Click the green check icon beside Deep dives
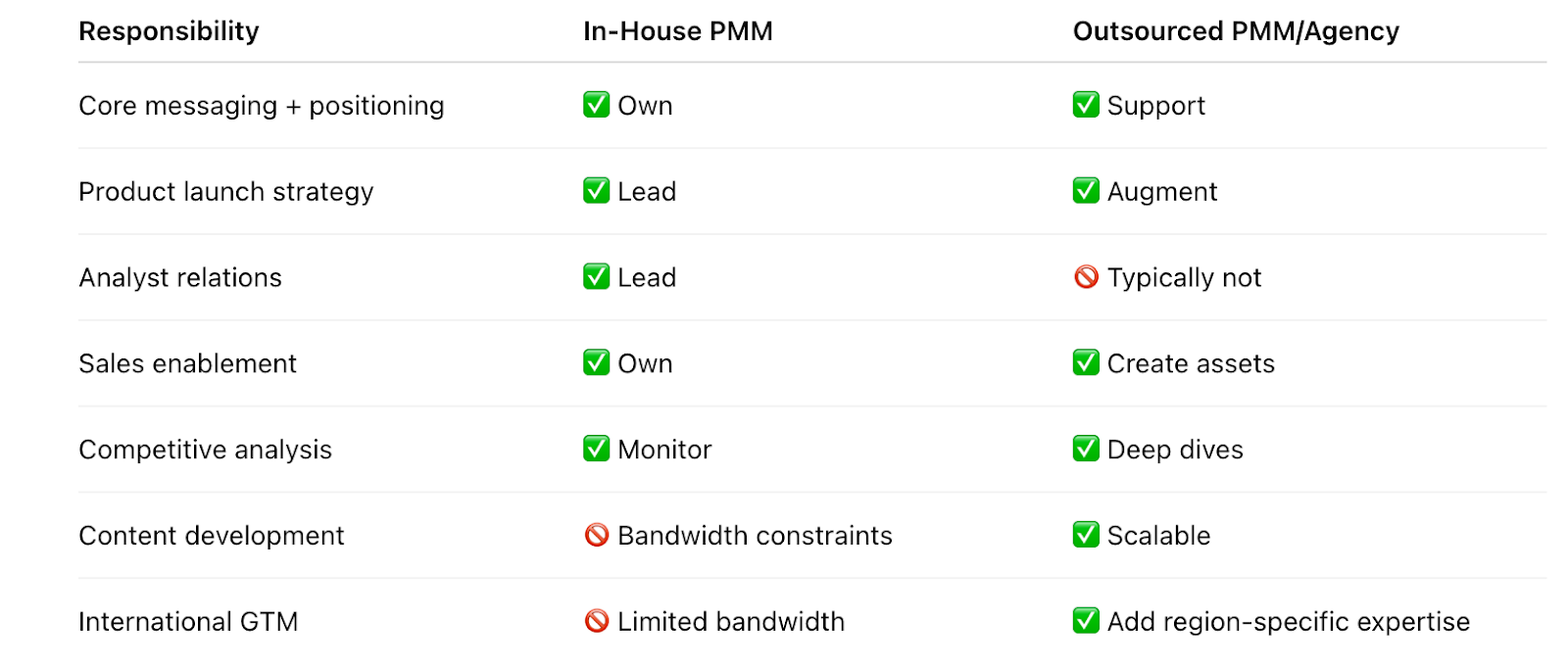Image resolution: width=1568 pixels, height=667 pixels. (1086, 449)
